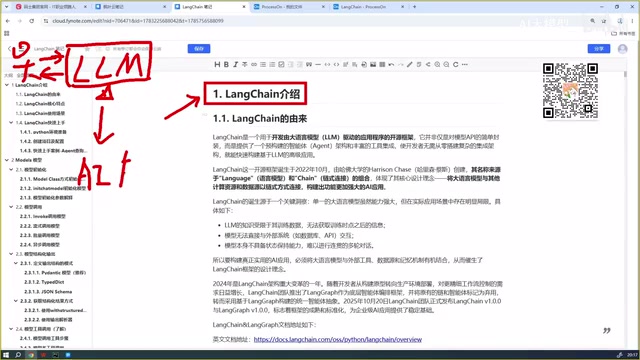
Task: Select outline item '2.2.1. invoke…'
Action: click(42, 216)
